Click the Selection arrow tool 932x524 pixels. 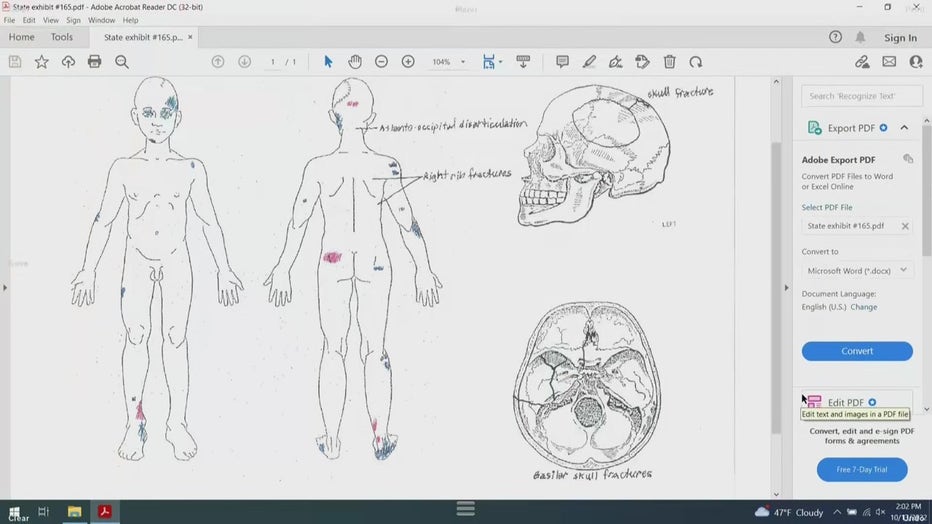click(x=328, y=62)
